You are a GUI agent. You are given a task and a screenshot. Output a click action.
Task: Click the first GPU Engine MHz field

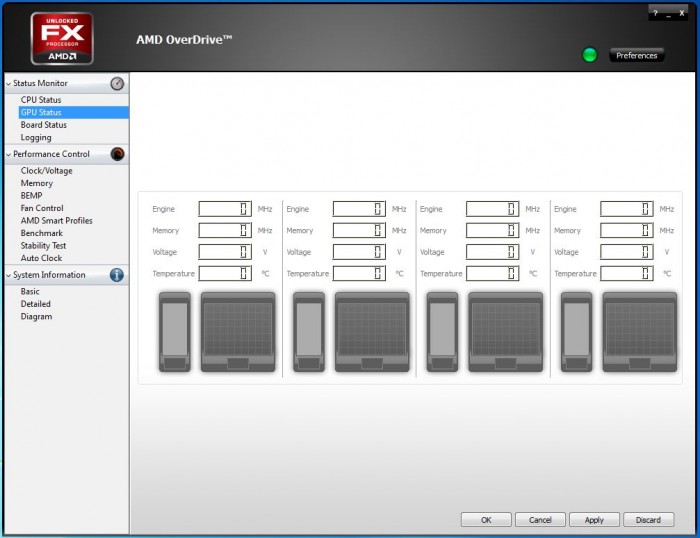225,209
